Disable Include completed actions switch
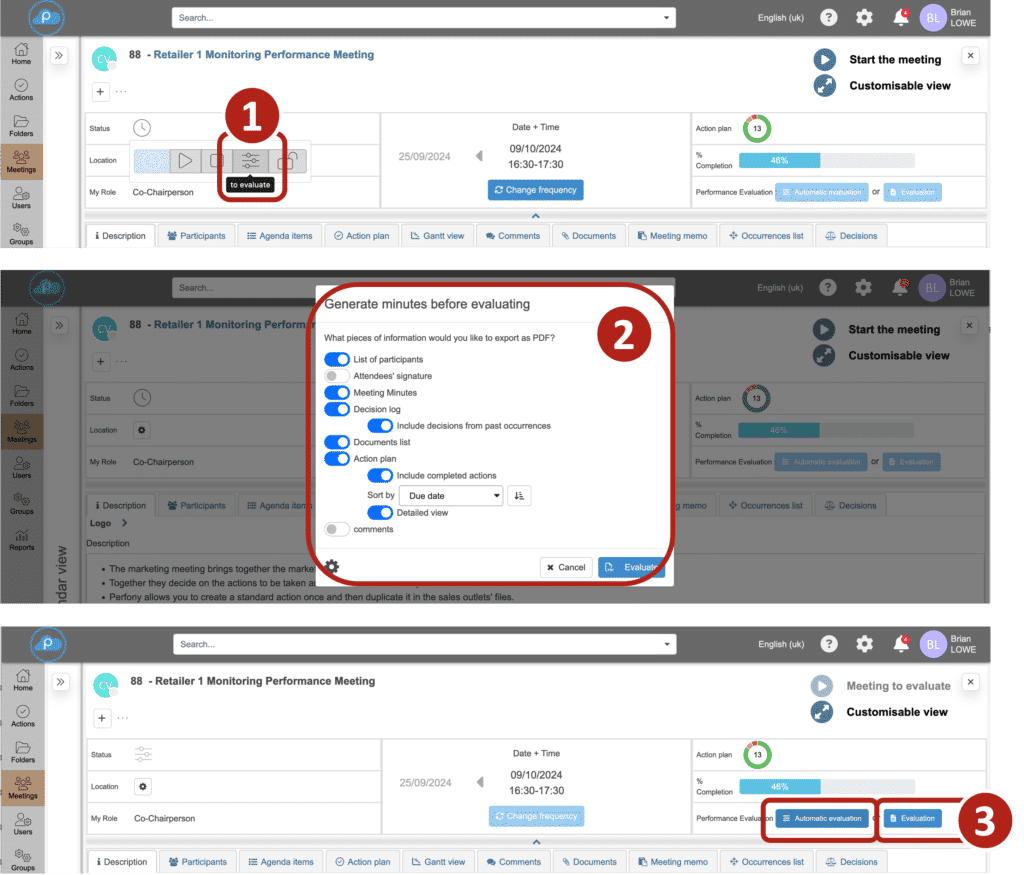Screen dimensions: 1024x875 [x=380, y=475]
